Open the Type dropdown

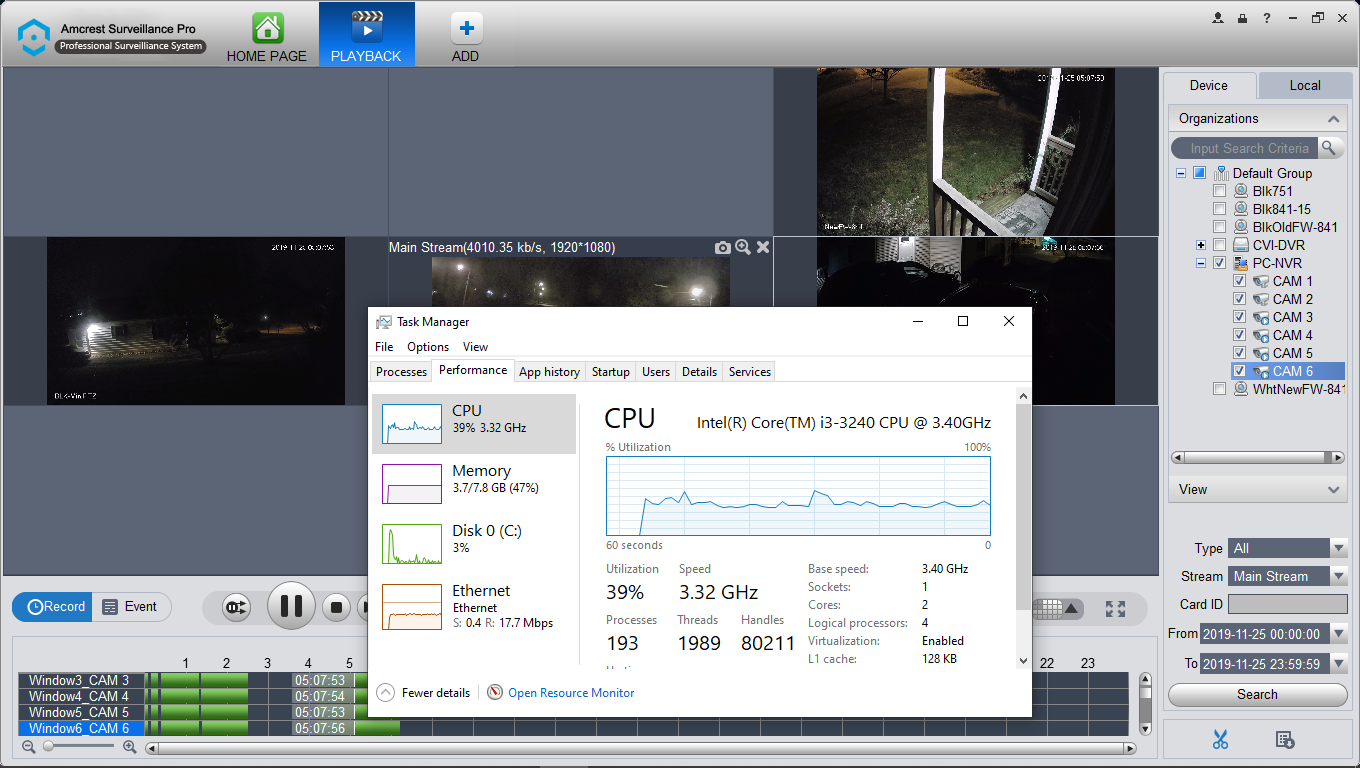1339,548
